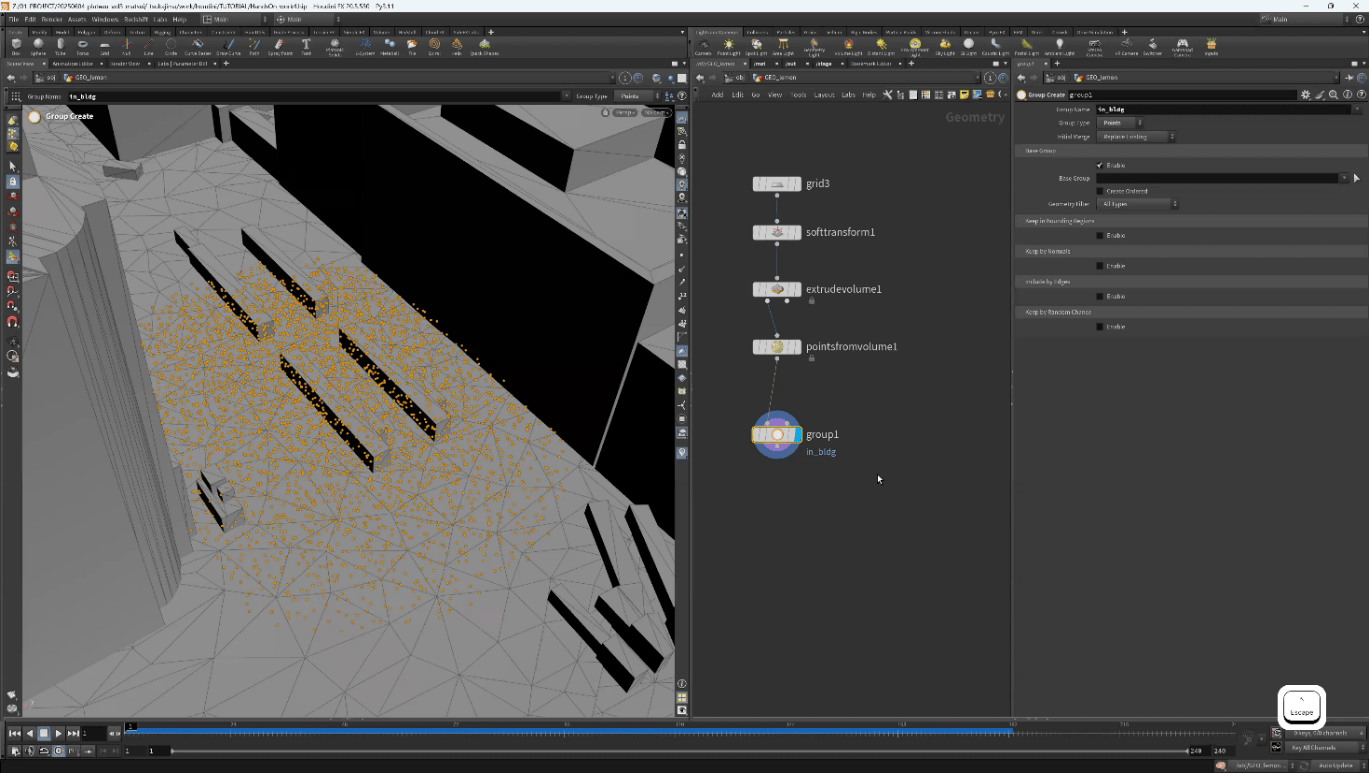Open parameter gear settings menu
Screen dimensions: 1369x773
(1305, 95)
